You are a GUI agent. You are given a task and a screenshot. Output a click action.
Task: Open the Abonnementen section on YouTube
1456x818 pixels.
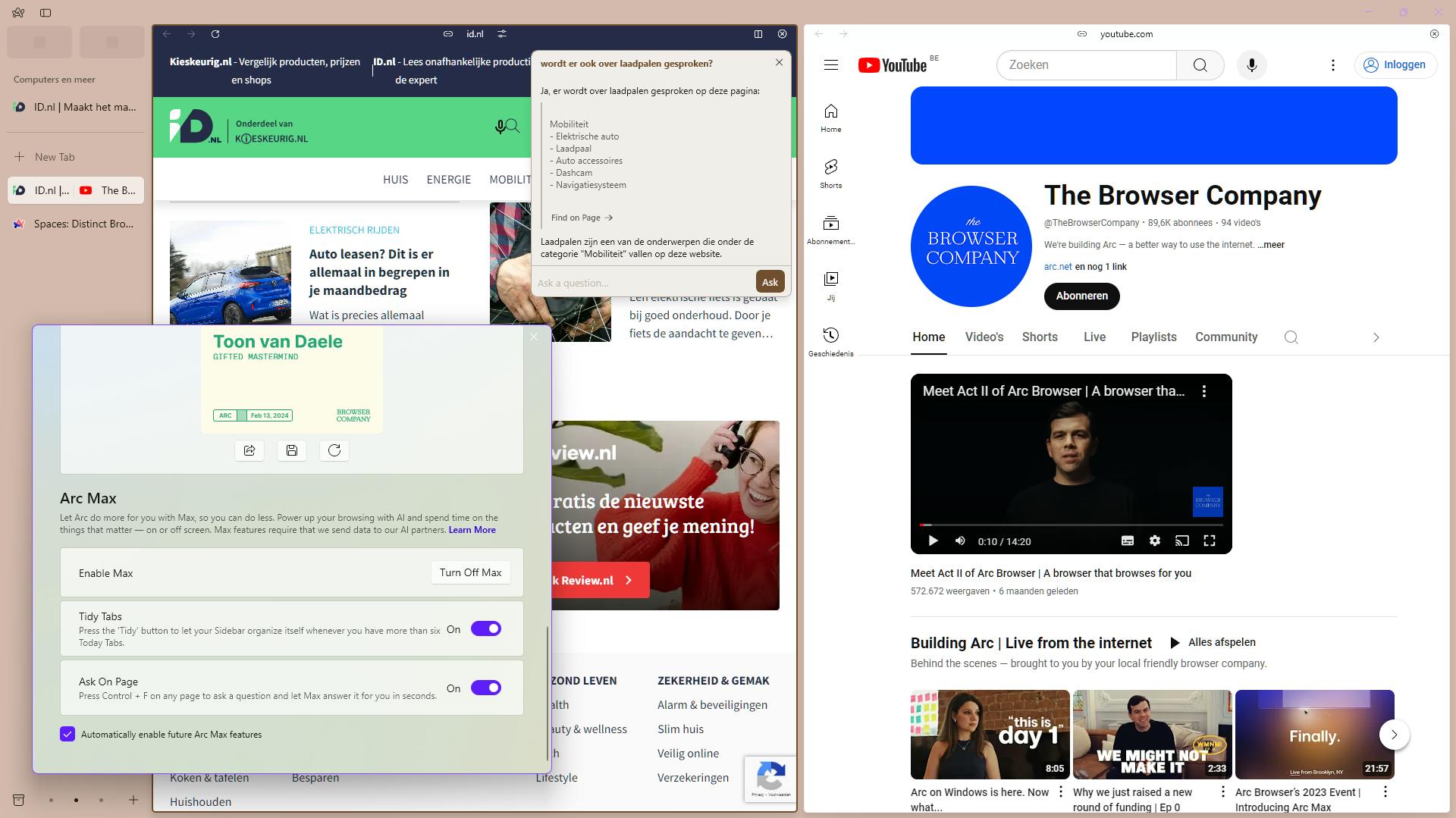831,227
